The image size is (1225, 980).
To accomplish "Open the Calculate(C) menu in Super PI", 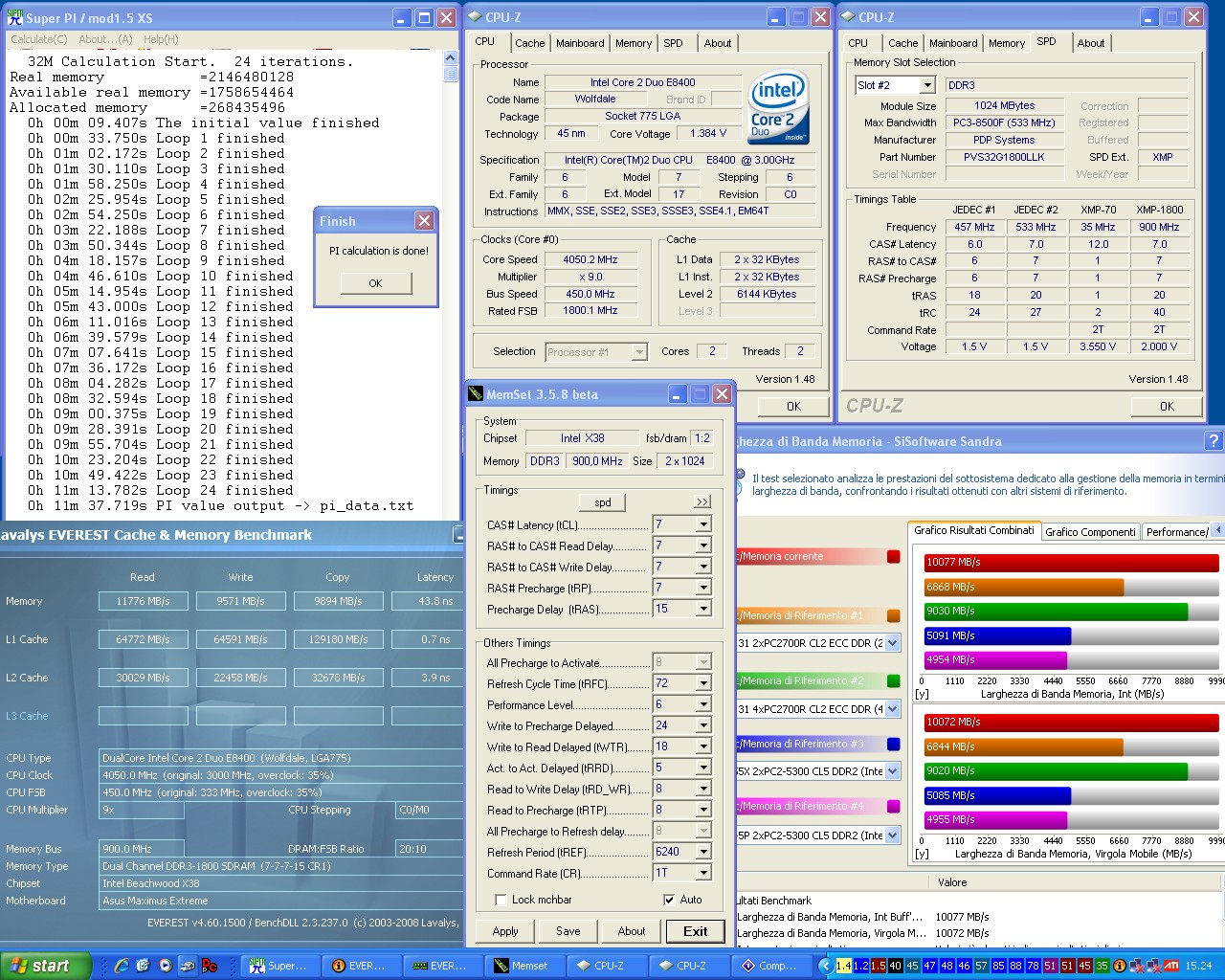I will tap(38, 39).
